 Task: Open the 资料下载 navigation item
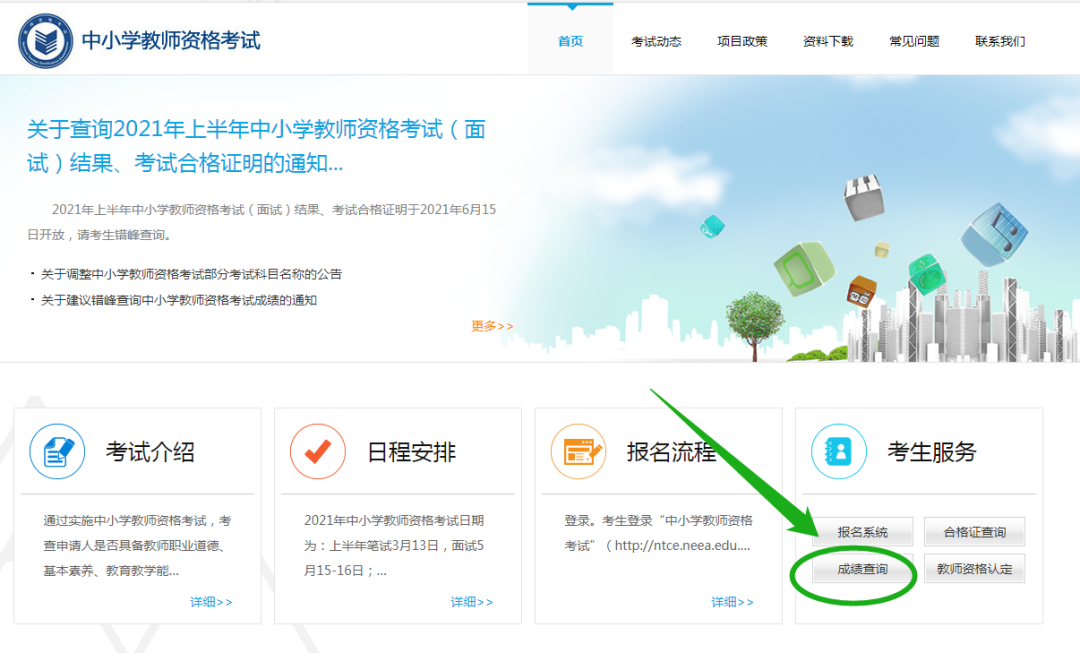pos(828,41)
